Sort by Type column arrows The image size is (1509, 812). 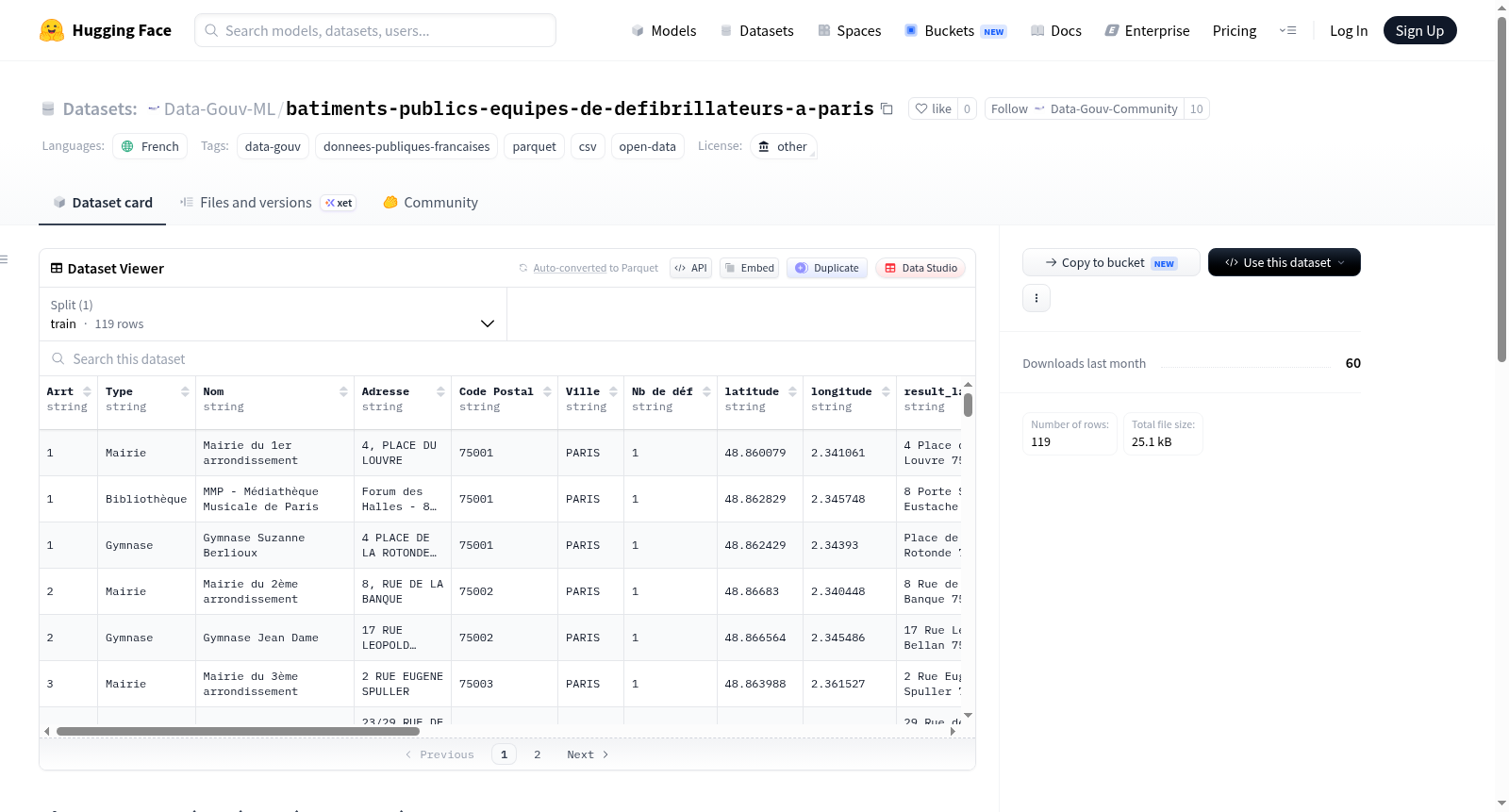coord(185,391)
